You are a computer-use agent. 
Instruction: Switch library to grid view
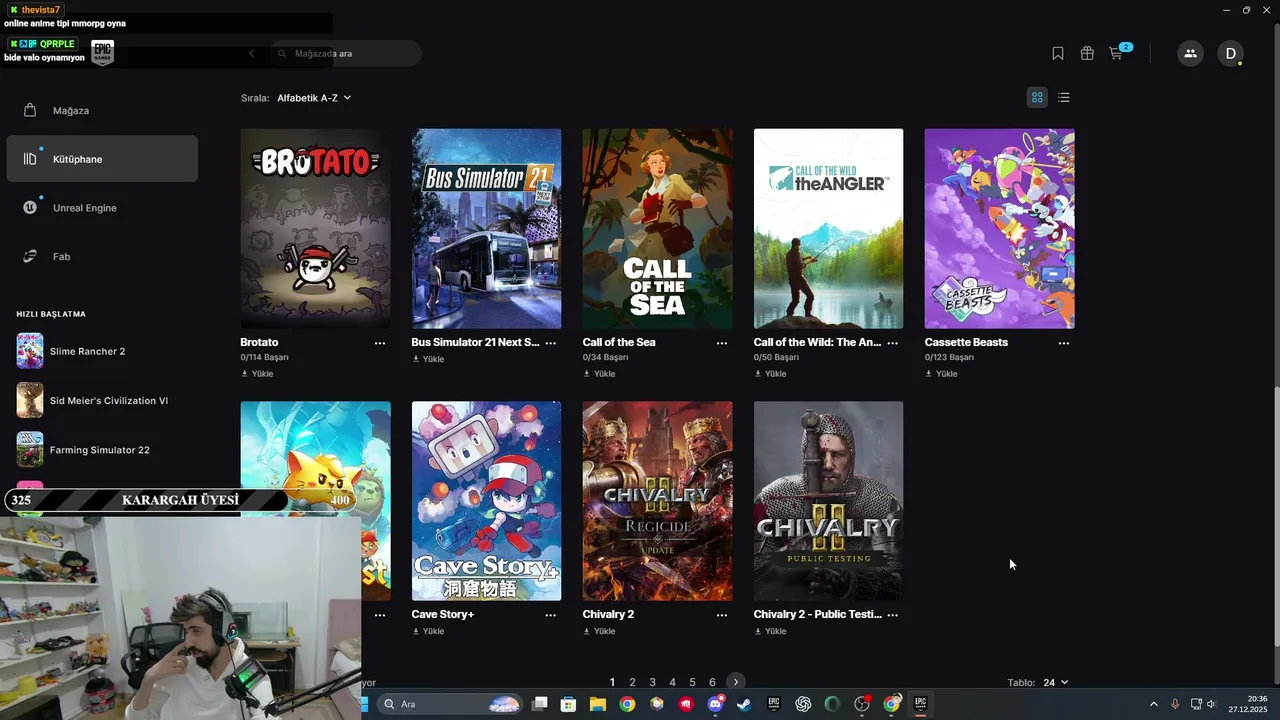(x=1037, y=97)
